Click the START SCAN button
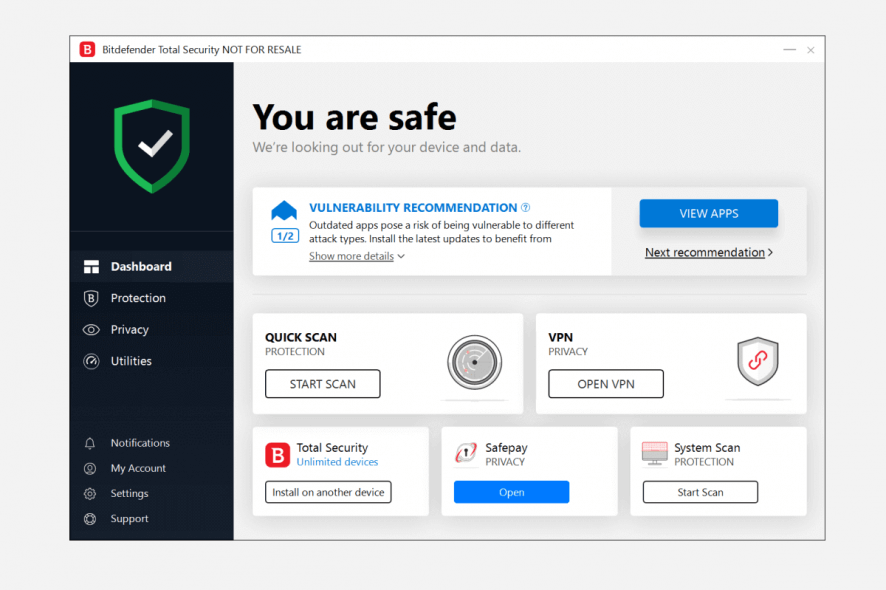886x590 pixels. point(323,384)
